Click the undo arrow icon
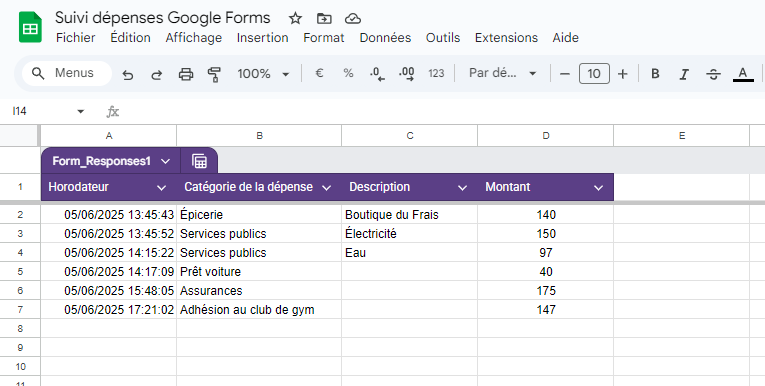Viewport: 765px width, 386px height. point(128,74)
